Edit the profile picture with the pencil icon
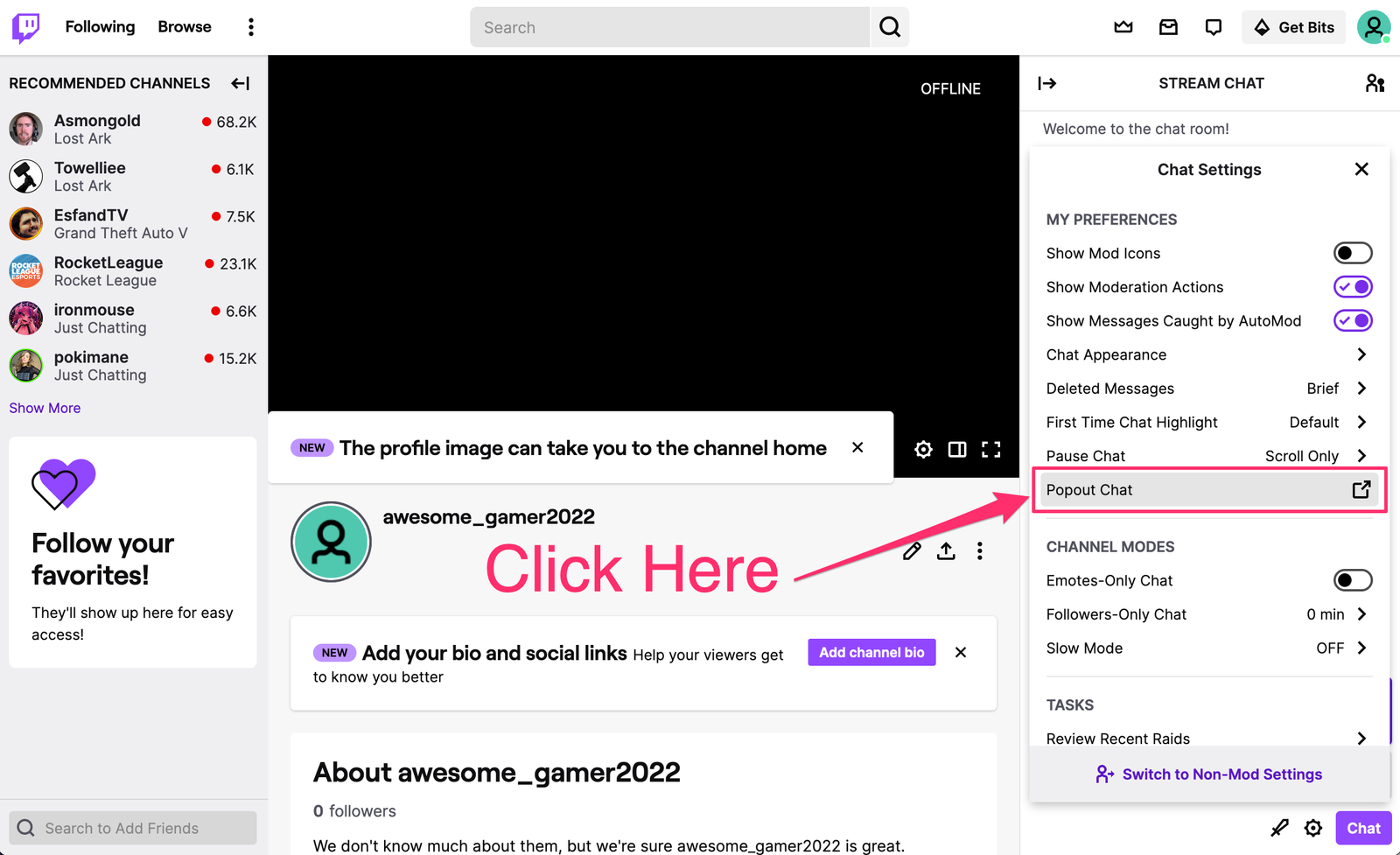 pos(912,550)
